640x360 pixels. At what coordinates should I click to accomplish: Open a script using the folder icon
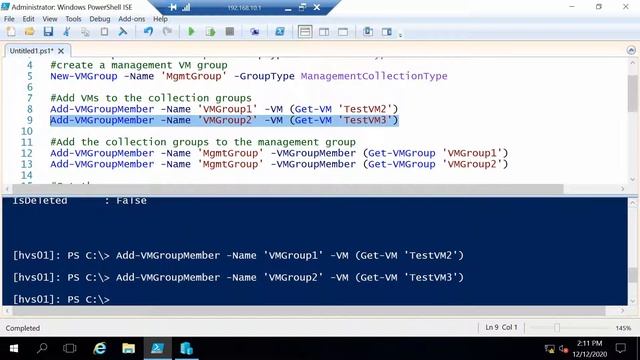click(x=29, y=32)
